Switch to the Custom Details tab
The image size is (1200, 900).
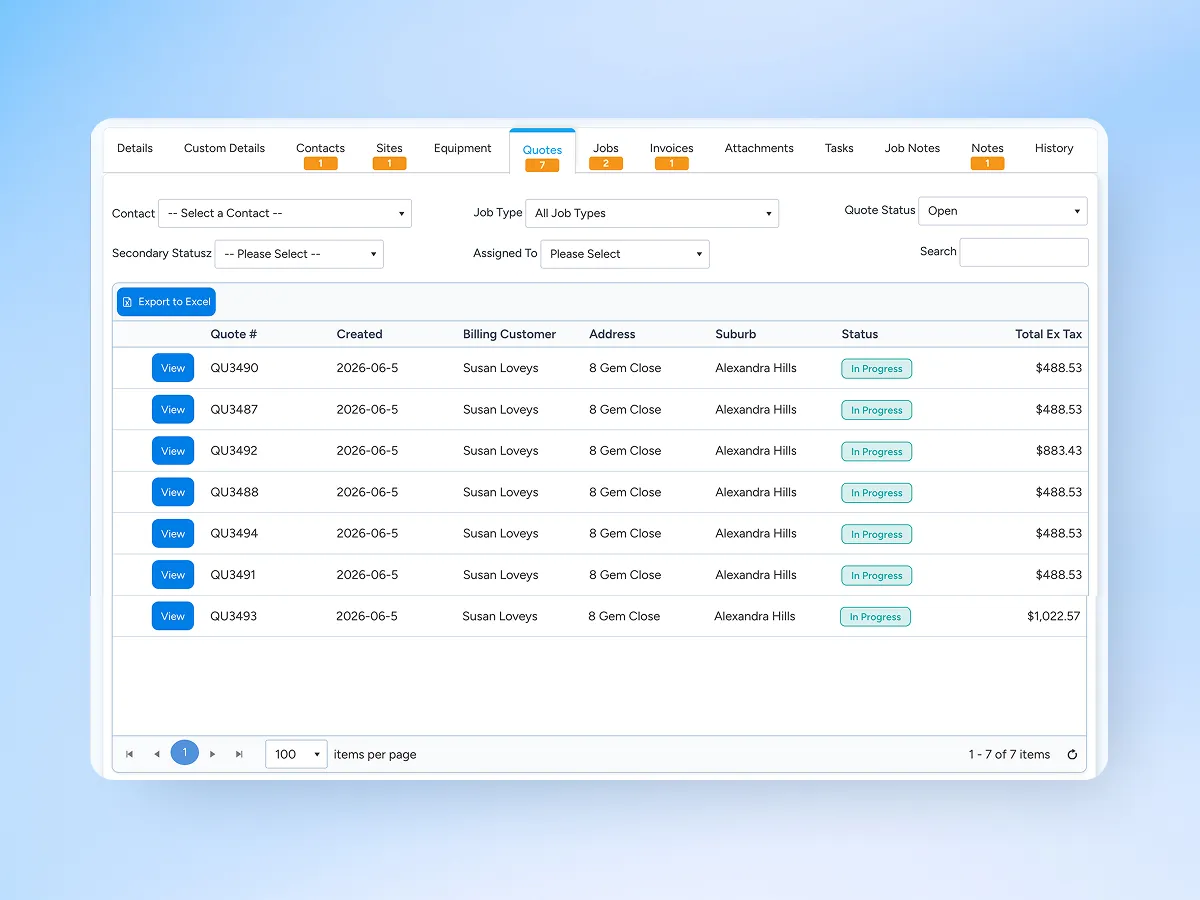click(224, 148)
